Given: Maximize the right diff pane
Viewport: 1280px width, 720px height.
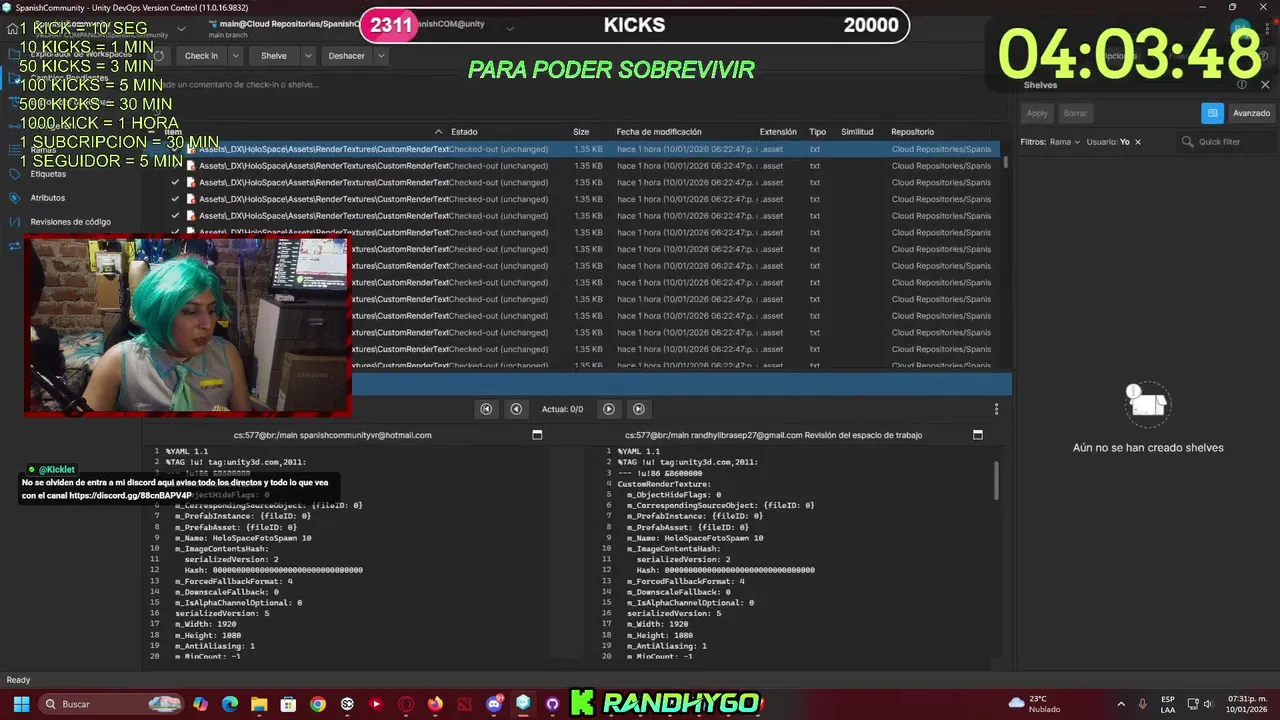Looking at the screenshot, I should 978,435.
